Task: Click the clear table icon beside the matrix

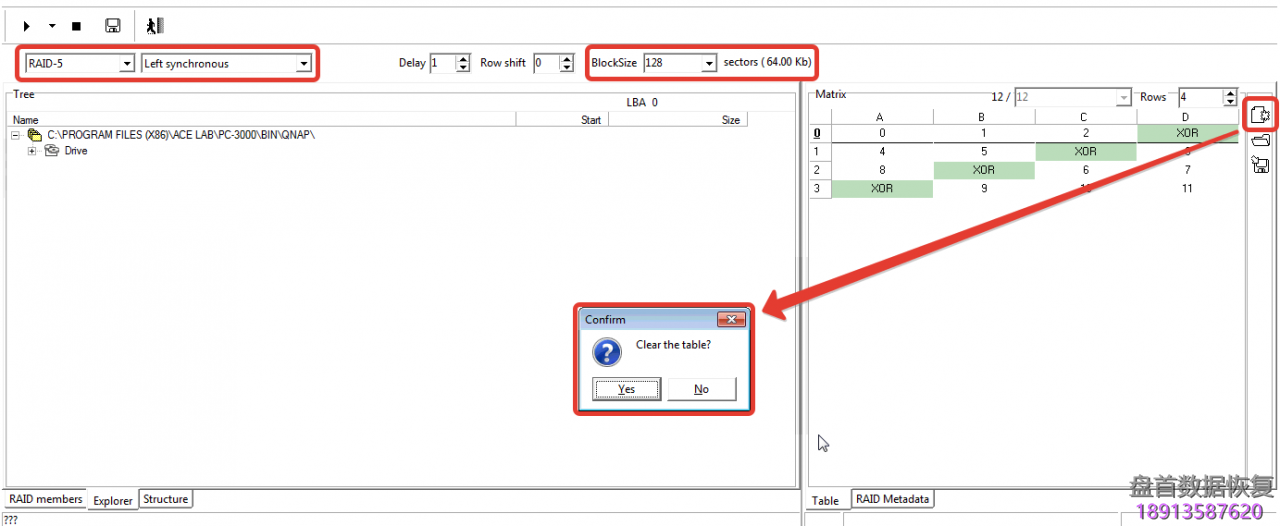Action: (x=1260, y=115)
